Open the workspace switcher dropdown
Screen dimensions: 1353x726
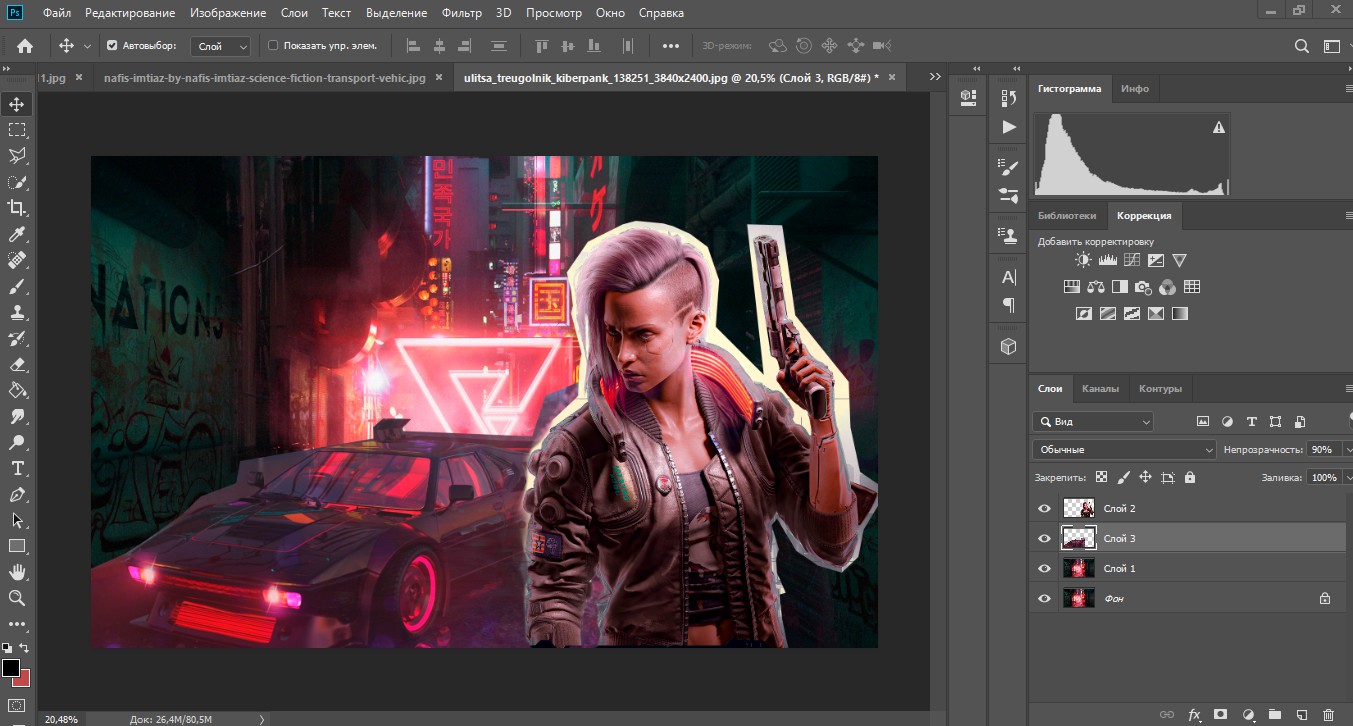(x=1333, y=46)
